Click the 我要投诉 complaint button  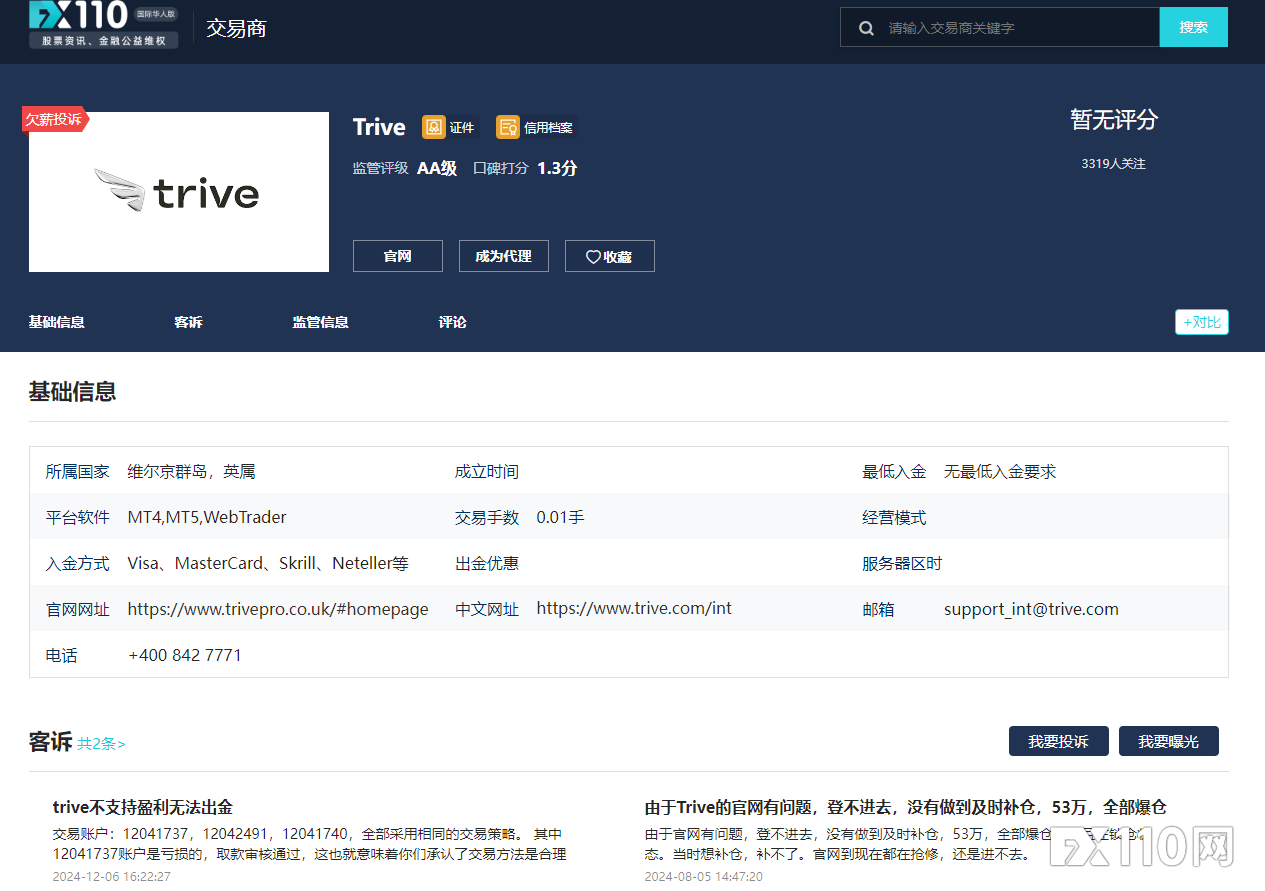coord(1058,741)
